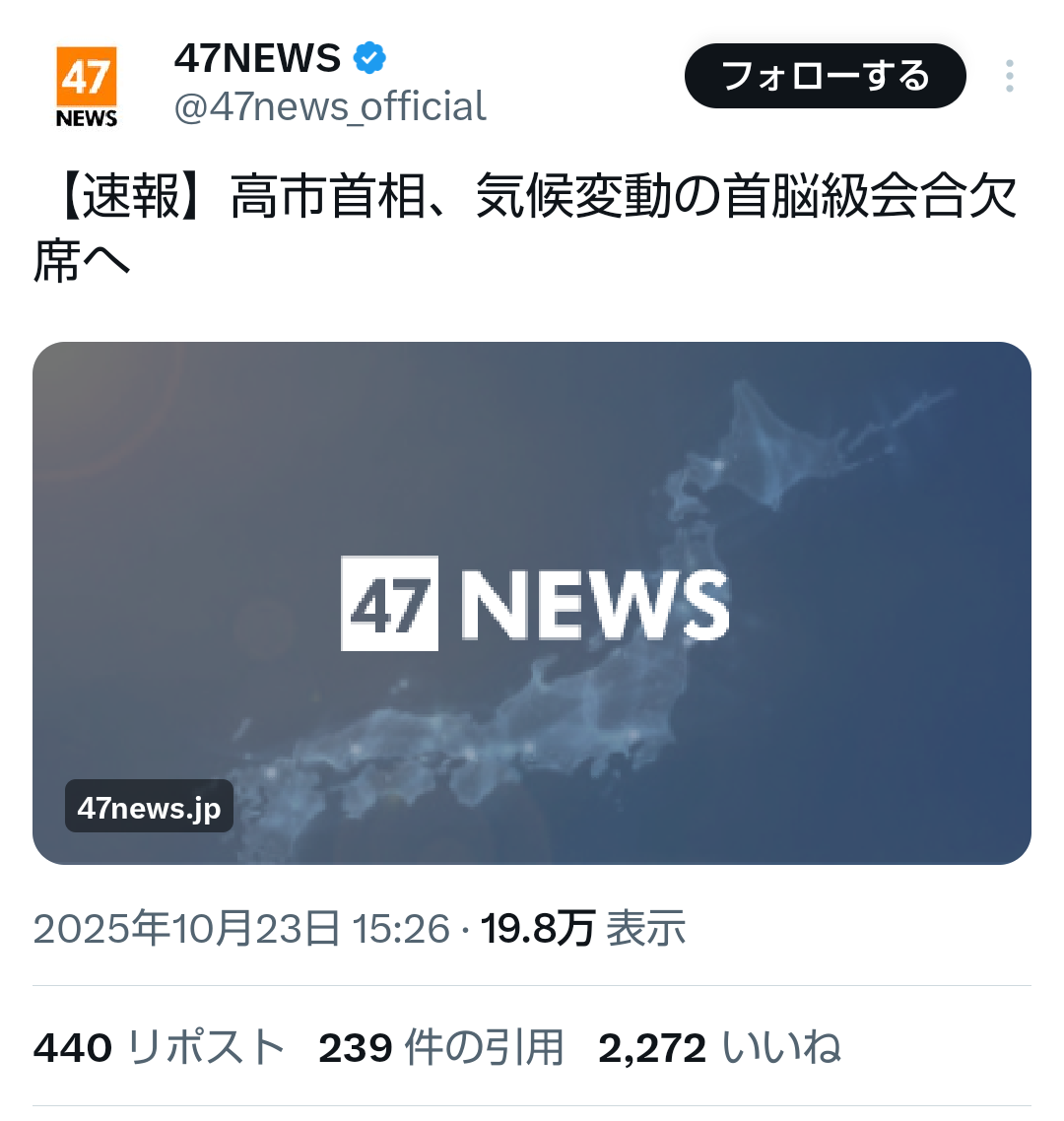Image resolution: width=1064 pixels, height=1121 pixels.
Task: Click the 表示 label after the view count
Action: tap(646, 929)
